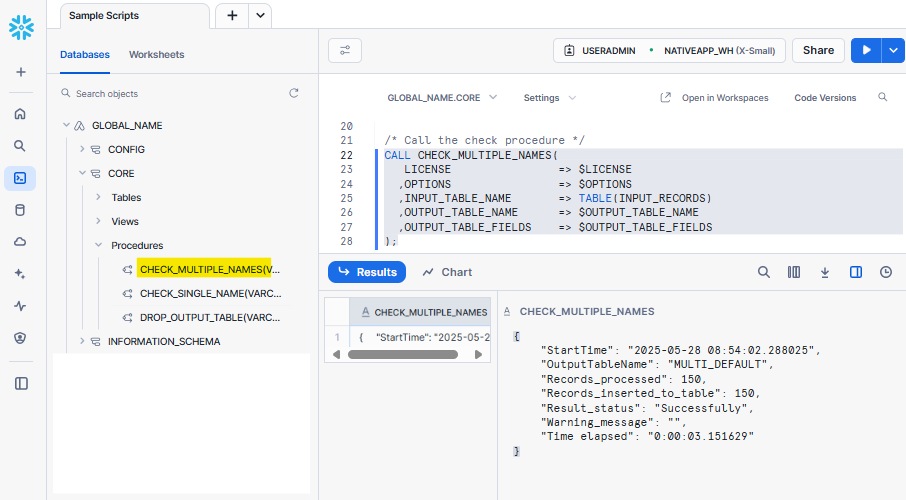Click the CHECK_MULTIPLE_NAMES column header

[420, 312]
